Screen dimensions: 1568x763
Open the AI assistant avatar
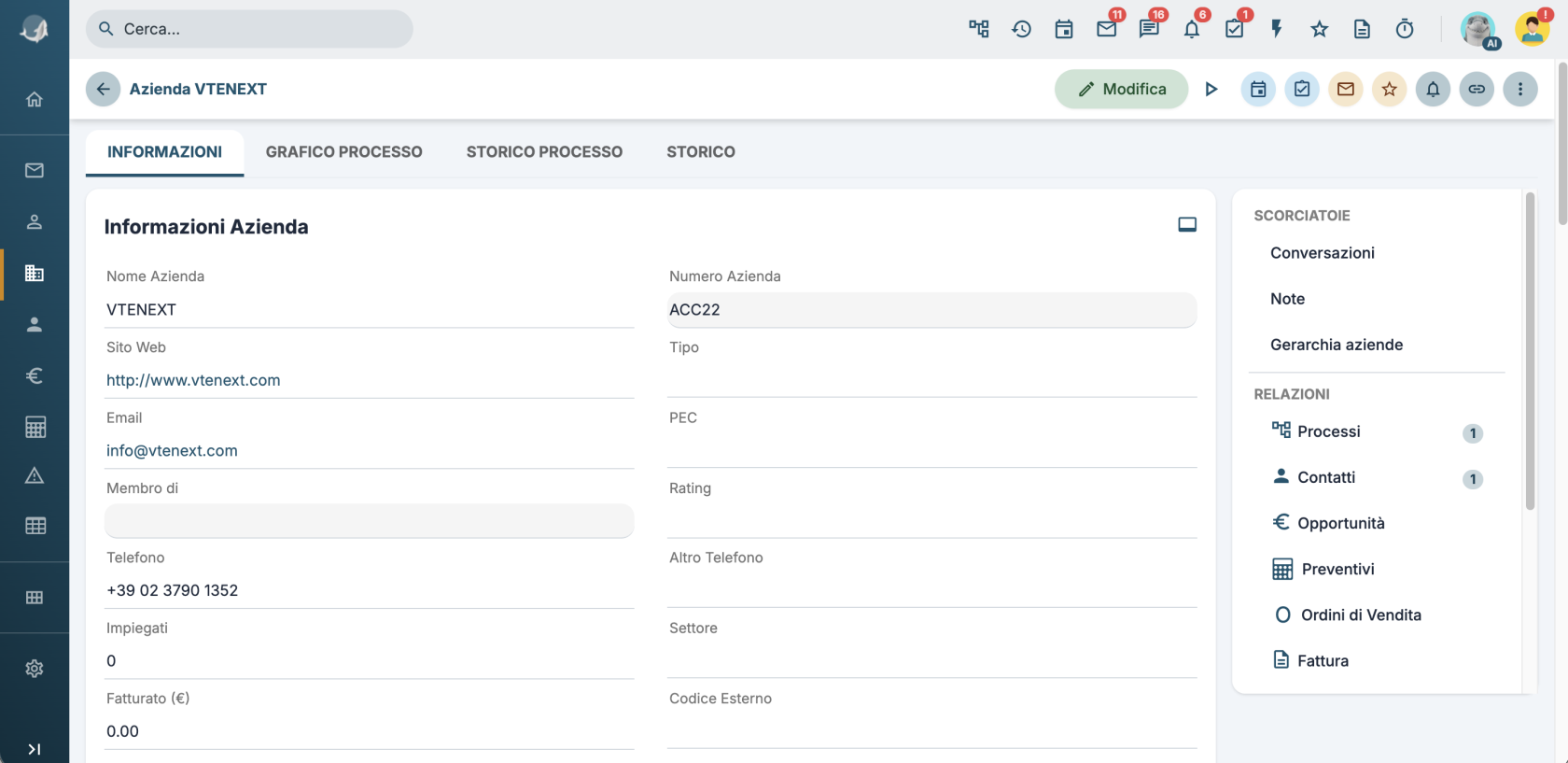click(1478, 29)
